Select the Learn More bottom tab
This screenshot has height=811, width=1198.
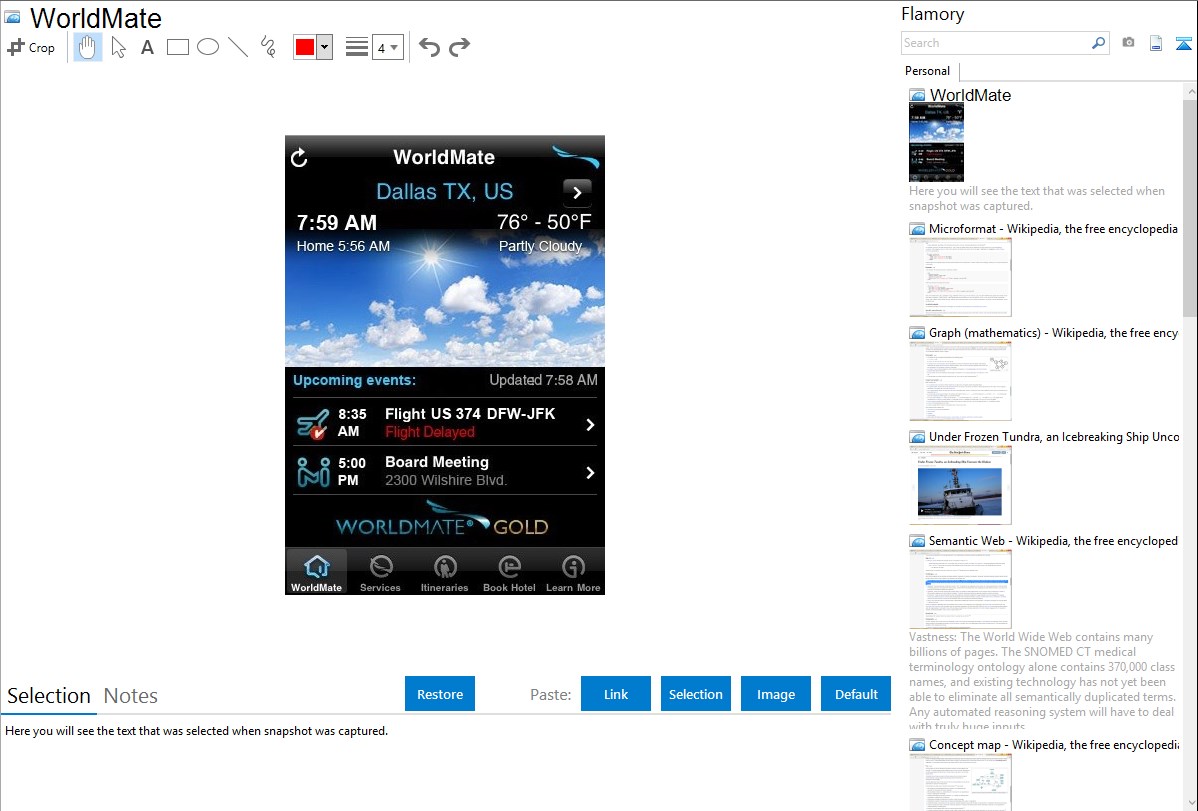[573, 572]
